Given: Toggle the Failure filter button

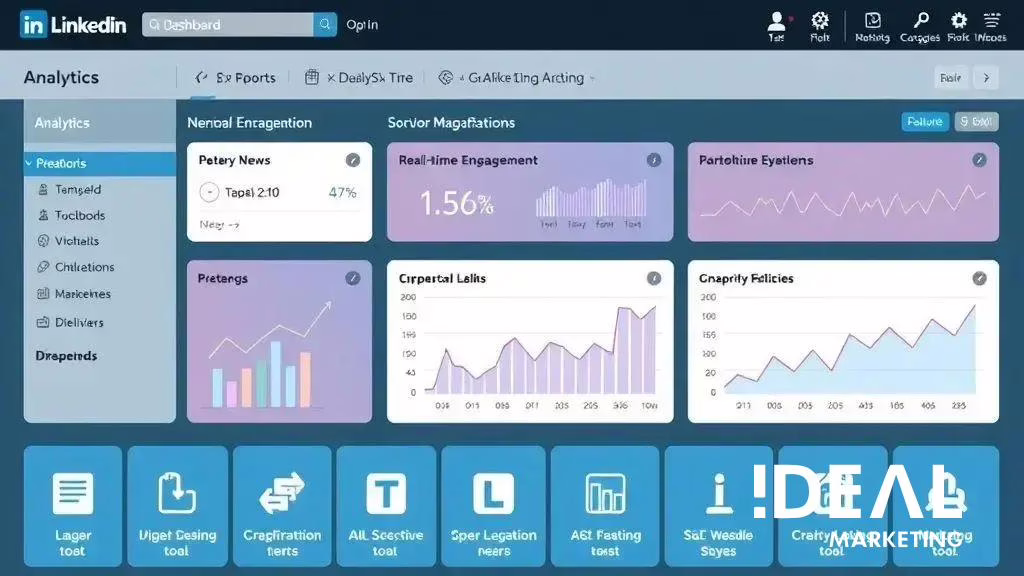Looking at the screenshot, I should [x=924, y=122].
